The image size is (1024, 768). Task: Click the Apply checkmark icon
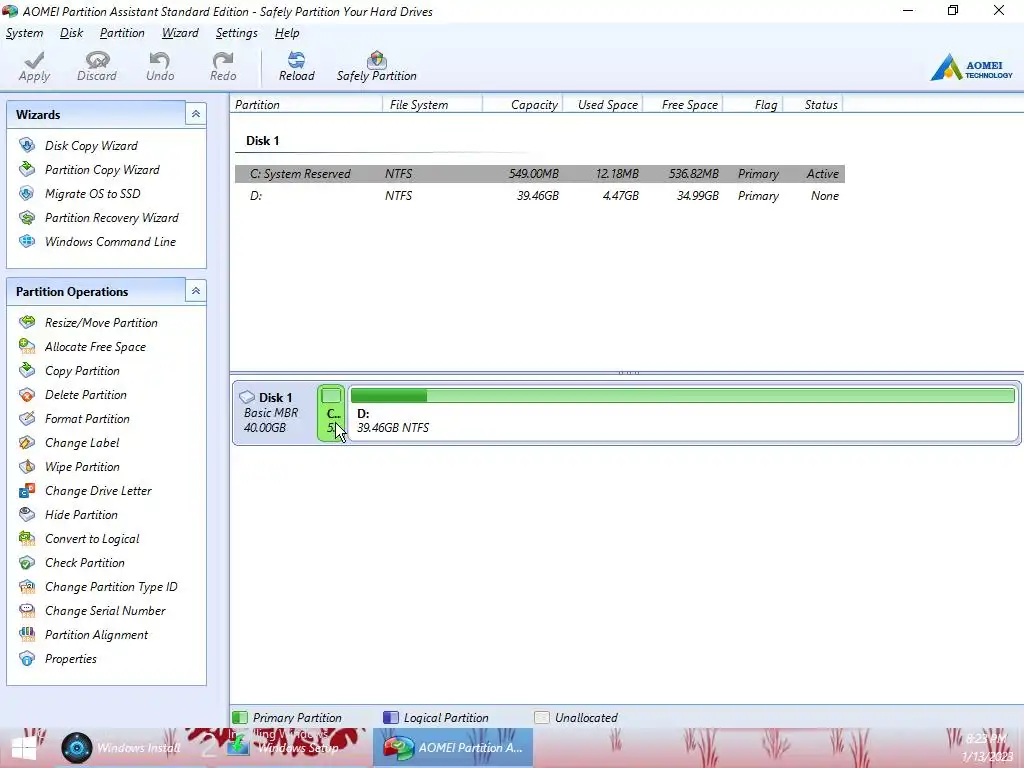34,60
